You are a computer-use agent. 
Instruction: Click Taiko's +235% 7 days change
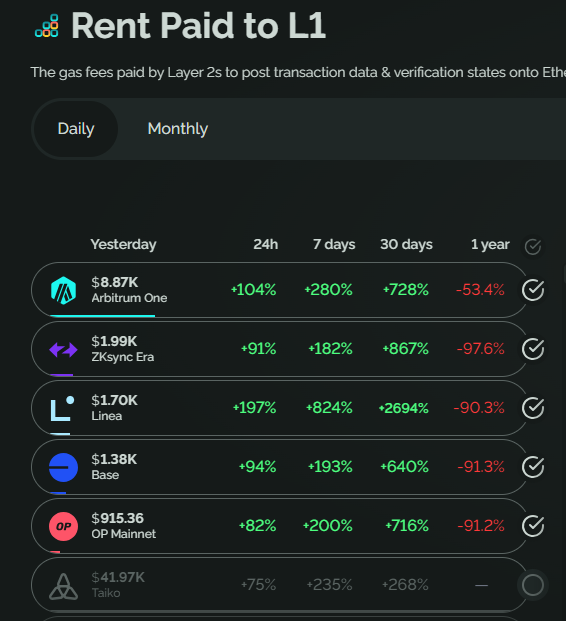pyautogui.click(x=329, y=585)
